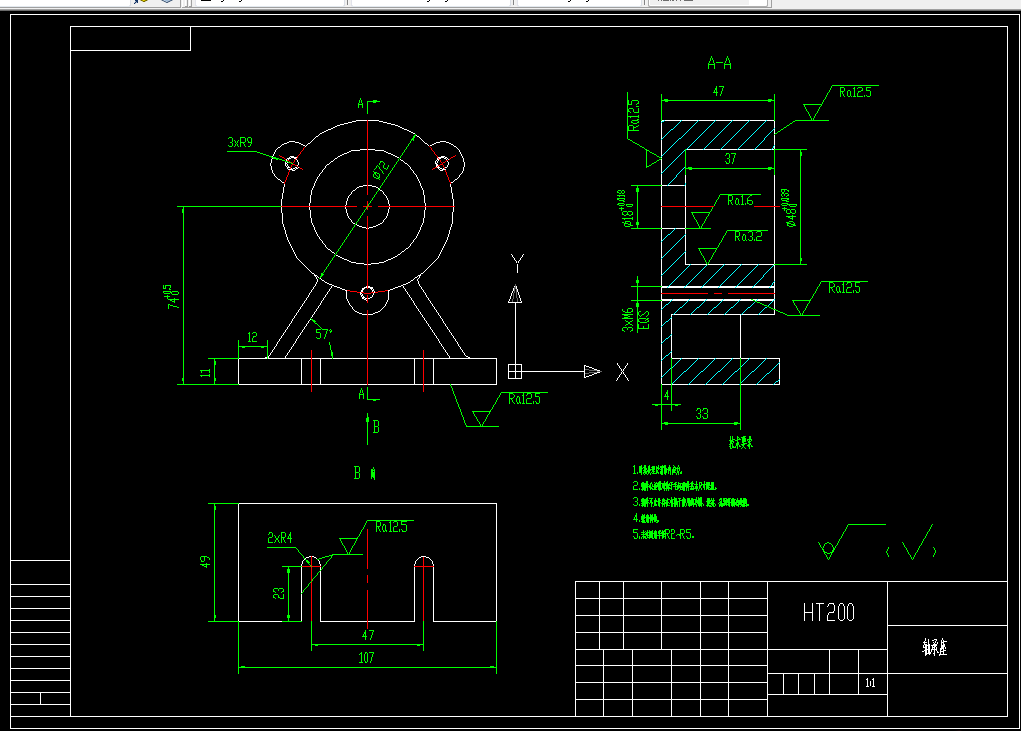The height and width of the screenshot is (731, 1021).
Task: Select the vertical 74 height dimension text
Action: pos(173,296)
